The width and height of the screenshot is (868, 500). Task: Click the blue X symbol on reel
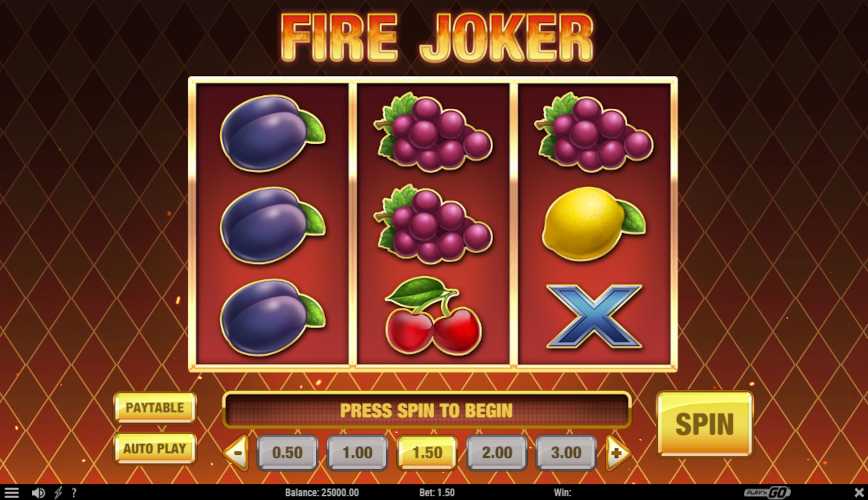(x=594, y=316)
